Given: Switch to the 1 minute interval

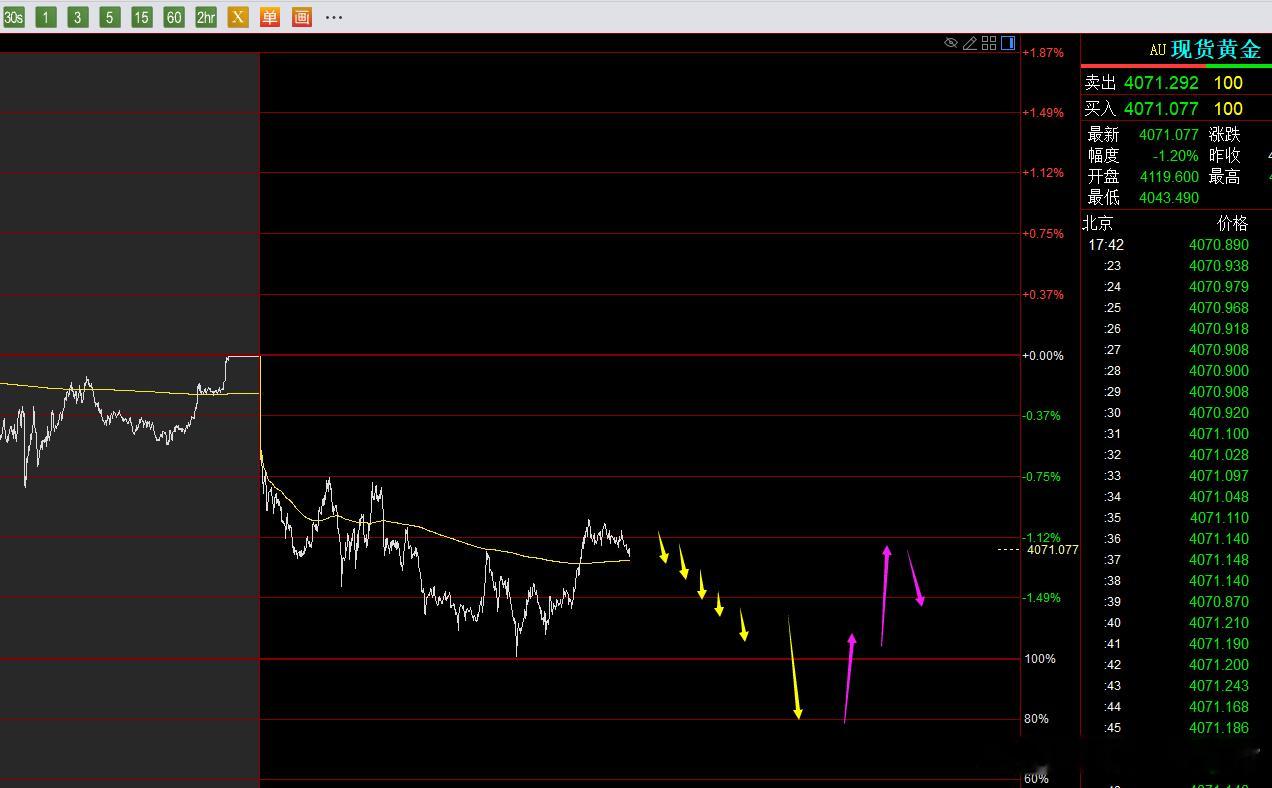Looking at the screenshot, I should pos(46,17).
